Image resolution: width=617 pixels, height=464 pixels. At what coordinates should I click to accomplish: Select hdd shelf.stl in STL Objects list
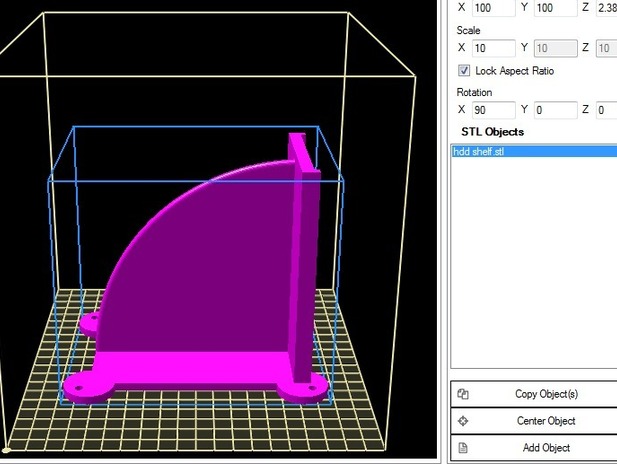[534, 152]
